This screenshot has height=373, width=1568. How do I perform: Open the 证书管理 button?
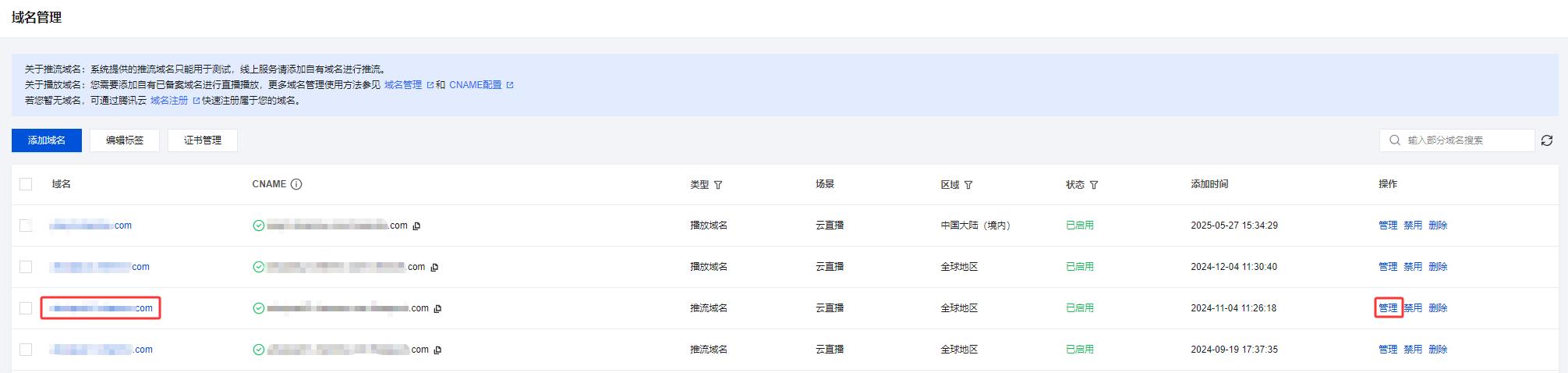pos(203,140)
